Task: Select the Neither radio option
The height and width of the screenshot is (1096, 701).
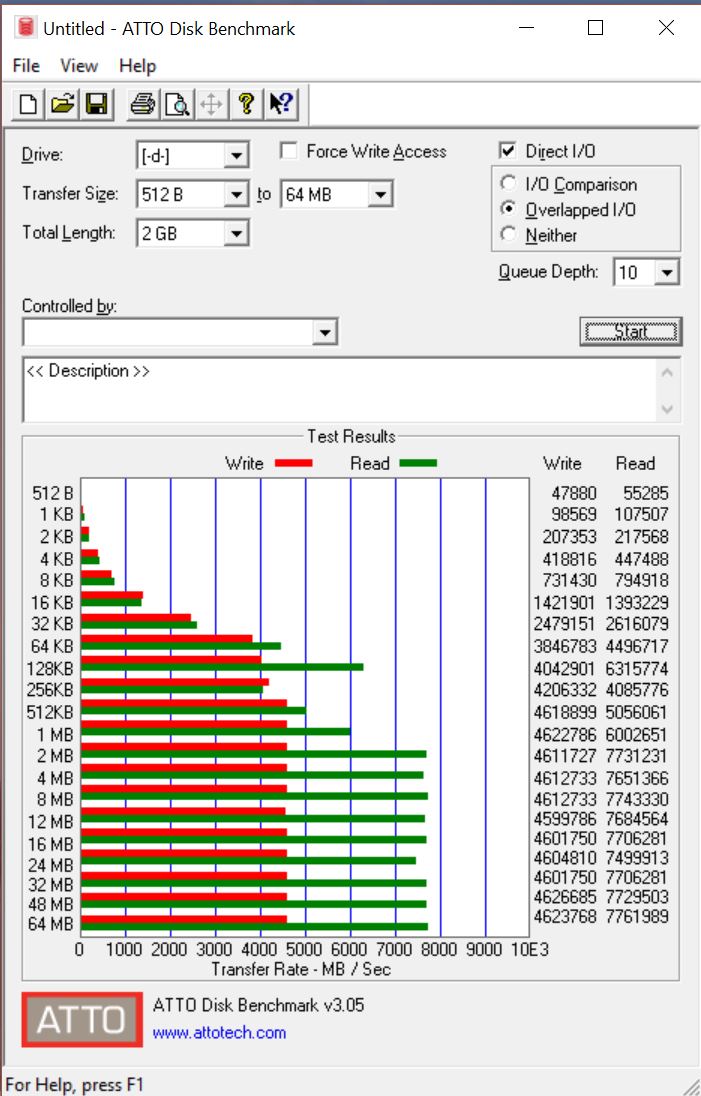Action: click(509, 235)
